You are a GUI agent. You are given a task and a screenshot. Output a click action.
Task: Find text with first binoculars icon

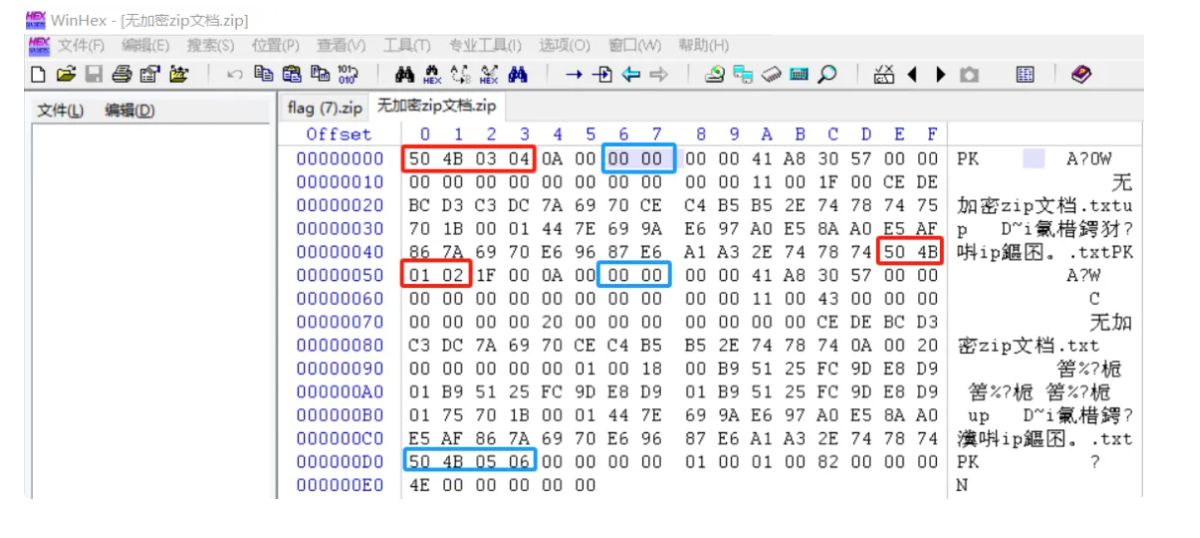[x=405, y=75]
